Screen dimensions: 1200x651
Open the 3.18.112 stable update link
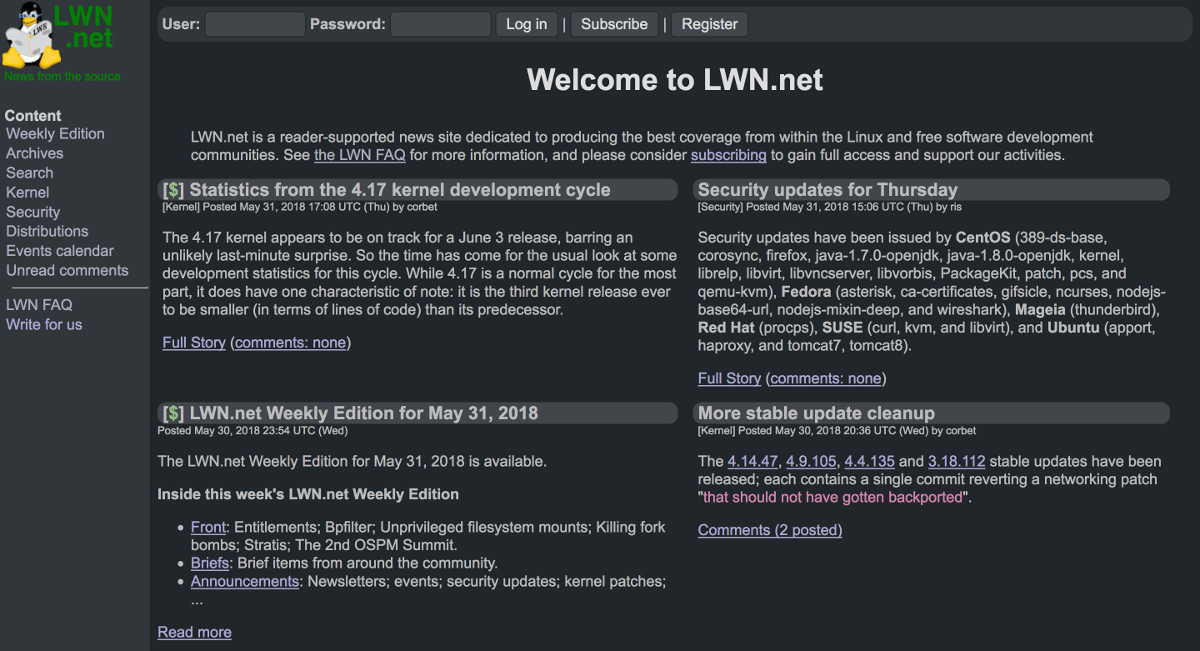click(x=957, y=461)
